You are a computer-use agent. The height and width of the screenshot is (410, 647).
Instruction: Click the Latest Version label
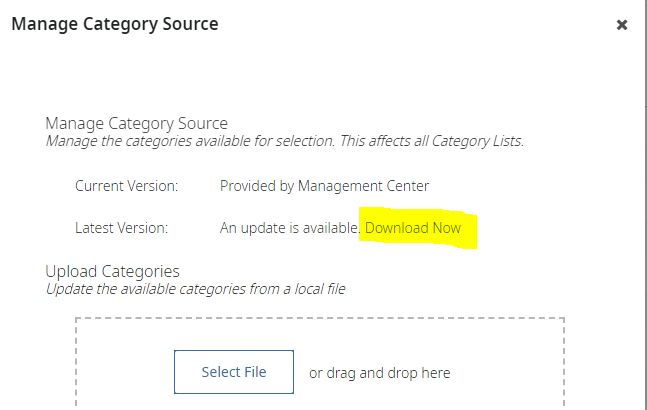click(121, 228)
